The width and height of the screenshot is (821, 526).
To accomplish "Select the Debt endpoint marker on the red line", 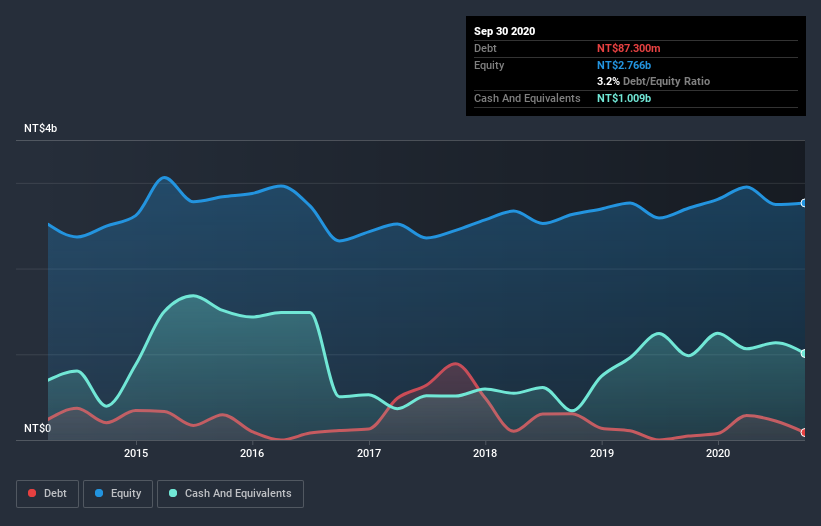I will 803,433.
